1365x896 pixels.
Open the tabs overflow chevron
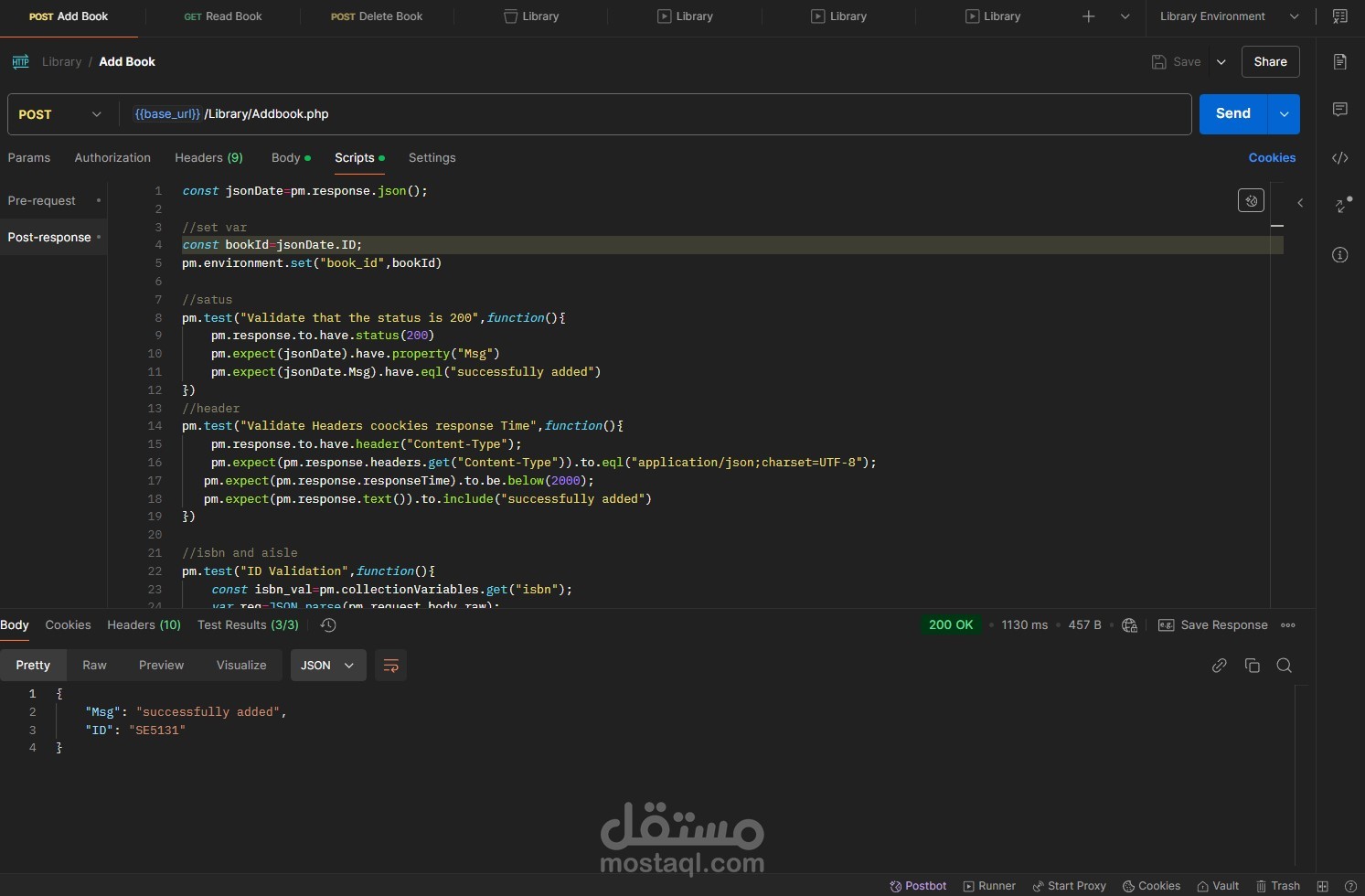point(1125,16)
